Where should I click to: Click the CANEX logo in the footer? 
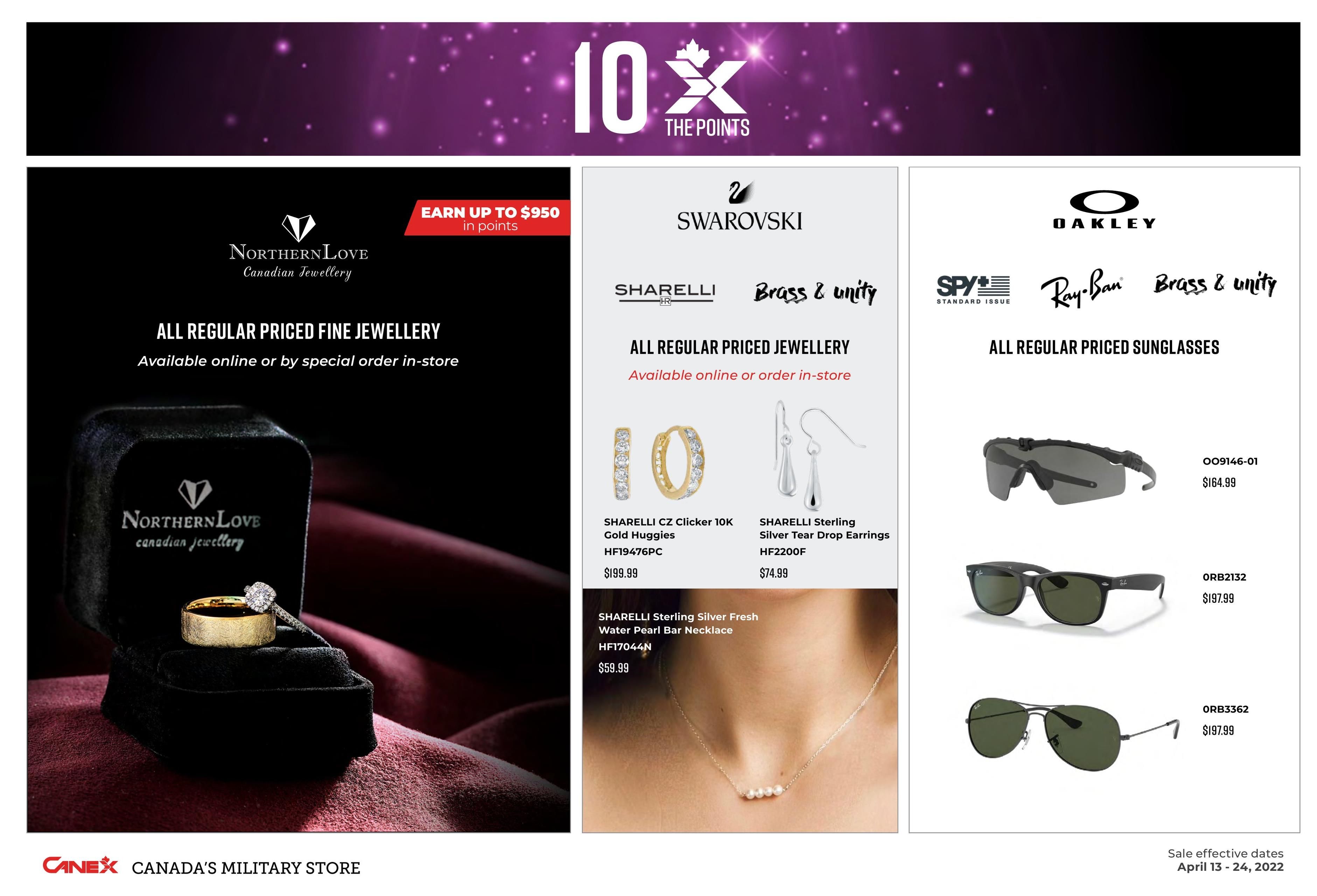click(80, 865)
